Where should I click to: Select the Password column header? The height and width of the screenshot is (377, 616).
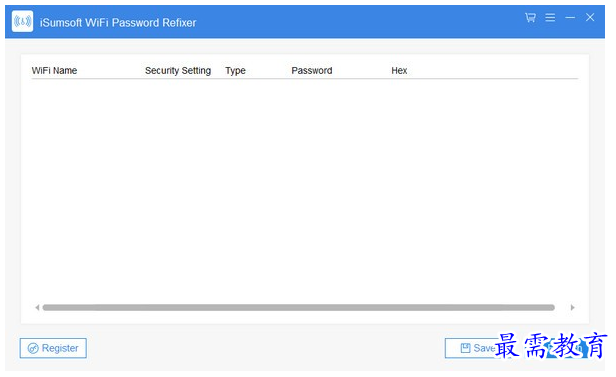click(x=312, y=71)
